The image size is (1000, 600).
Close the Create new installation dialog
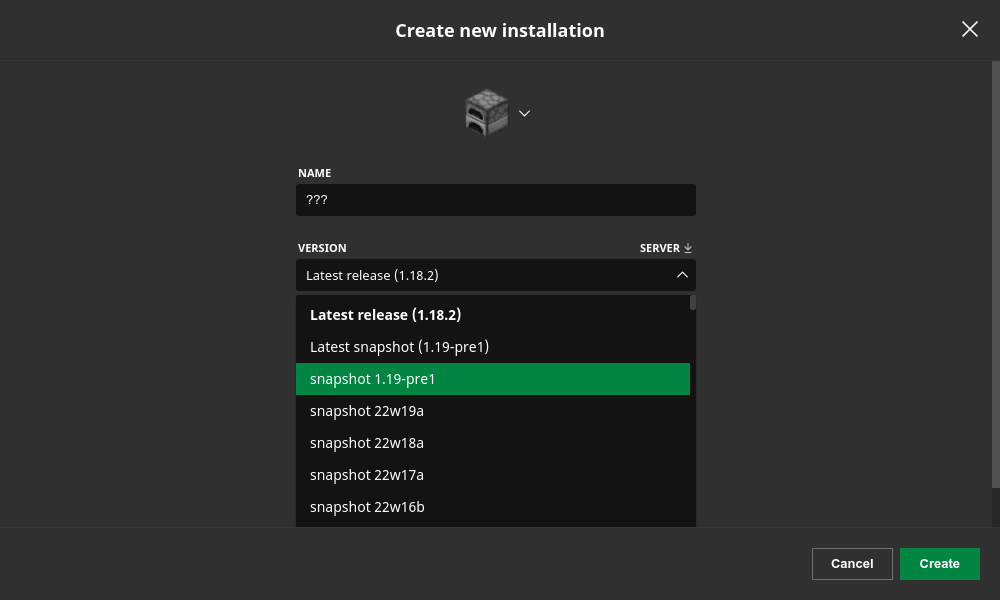969,29
